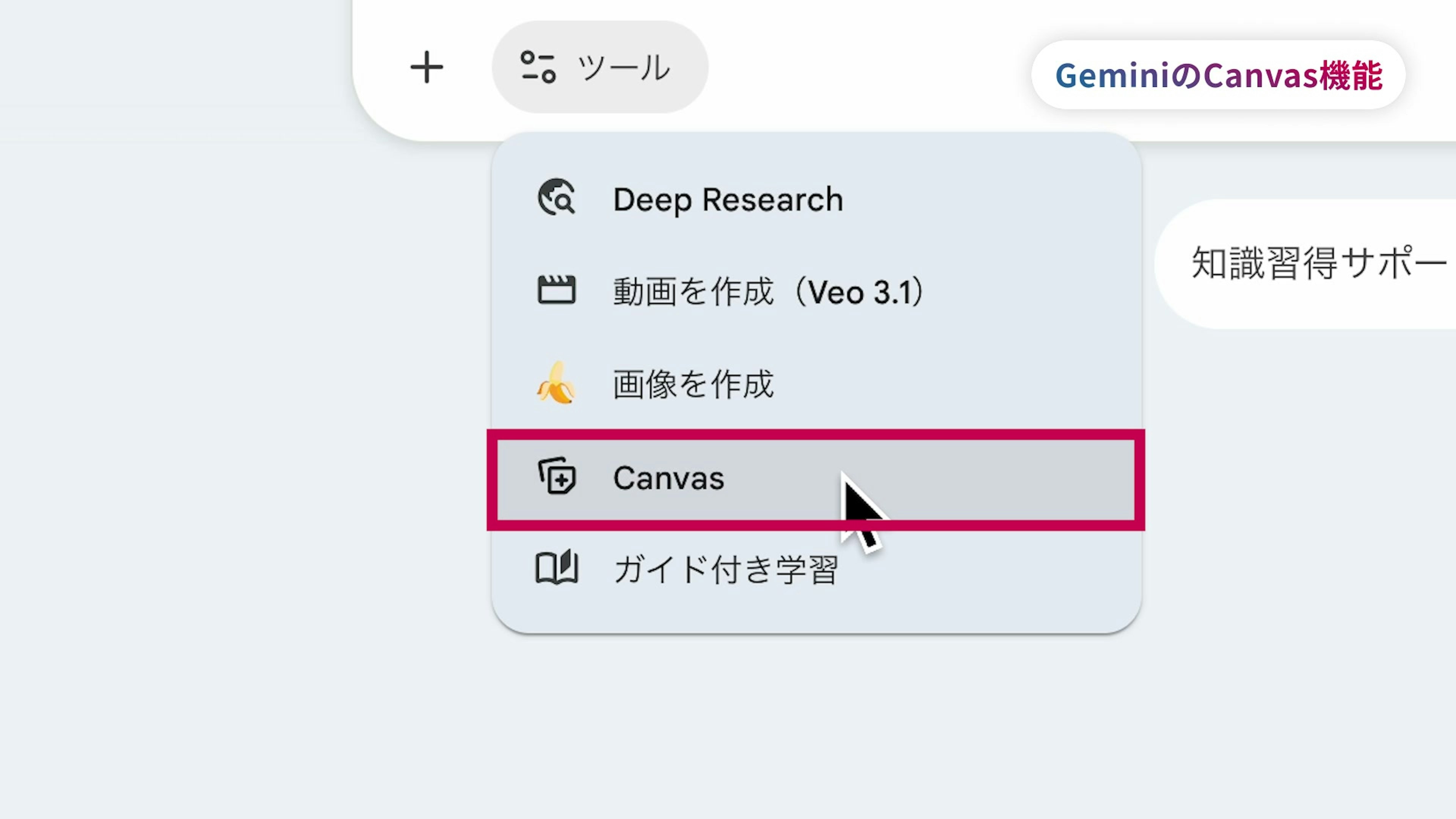Click blank background left of tools menu
This screenshot has width=1456, height=819.
tap(226, 395)
